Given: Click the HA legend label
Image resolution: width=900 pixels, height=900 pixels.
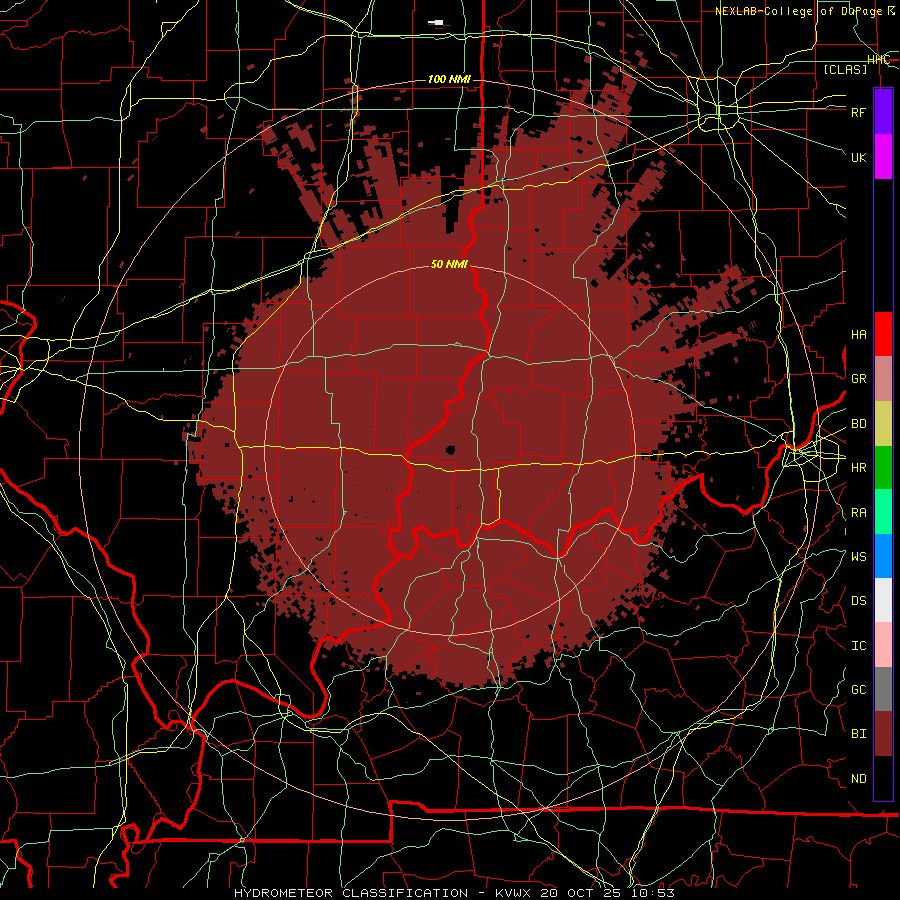Looking at the screenshot, I should (858, 335).
